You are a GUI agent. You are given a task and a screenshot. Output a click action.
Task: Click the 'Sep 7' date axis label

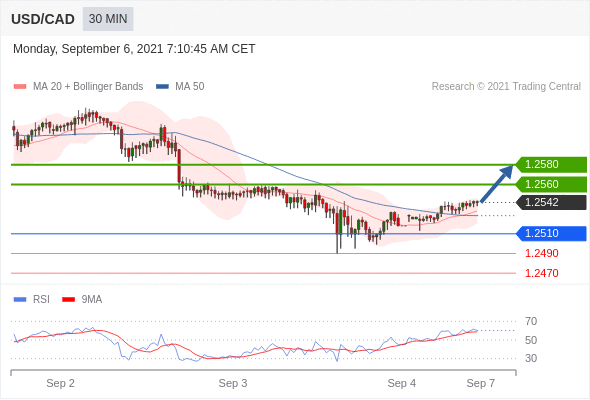(481, 383)
